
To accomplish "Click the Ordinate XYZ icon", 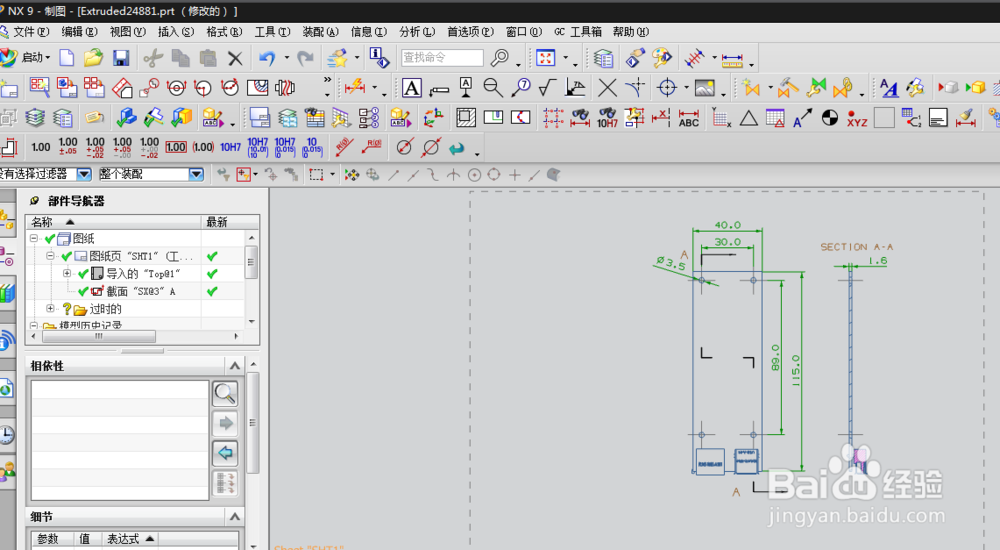I will click(x=857, y=118).
